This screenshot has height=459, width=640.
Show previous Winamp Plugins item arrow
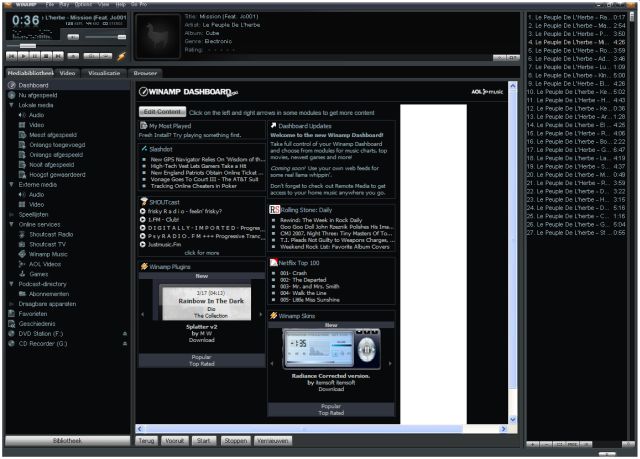[x=142, y=314]
